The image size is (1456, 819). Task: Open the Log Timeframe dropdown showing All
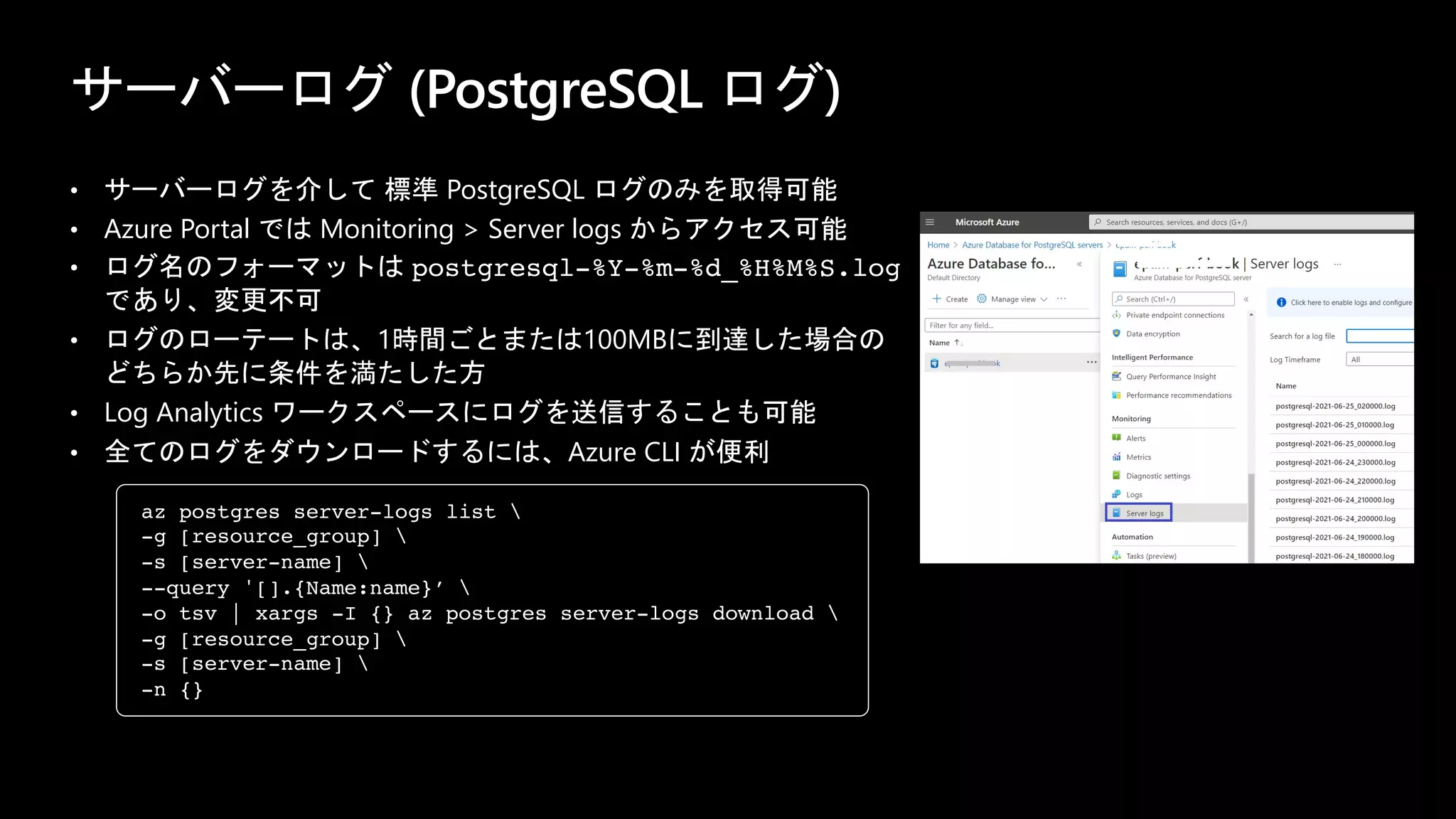pyautogui.click(x=1380, y=360)
